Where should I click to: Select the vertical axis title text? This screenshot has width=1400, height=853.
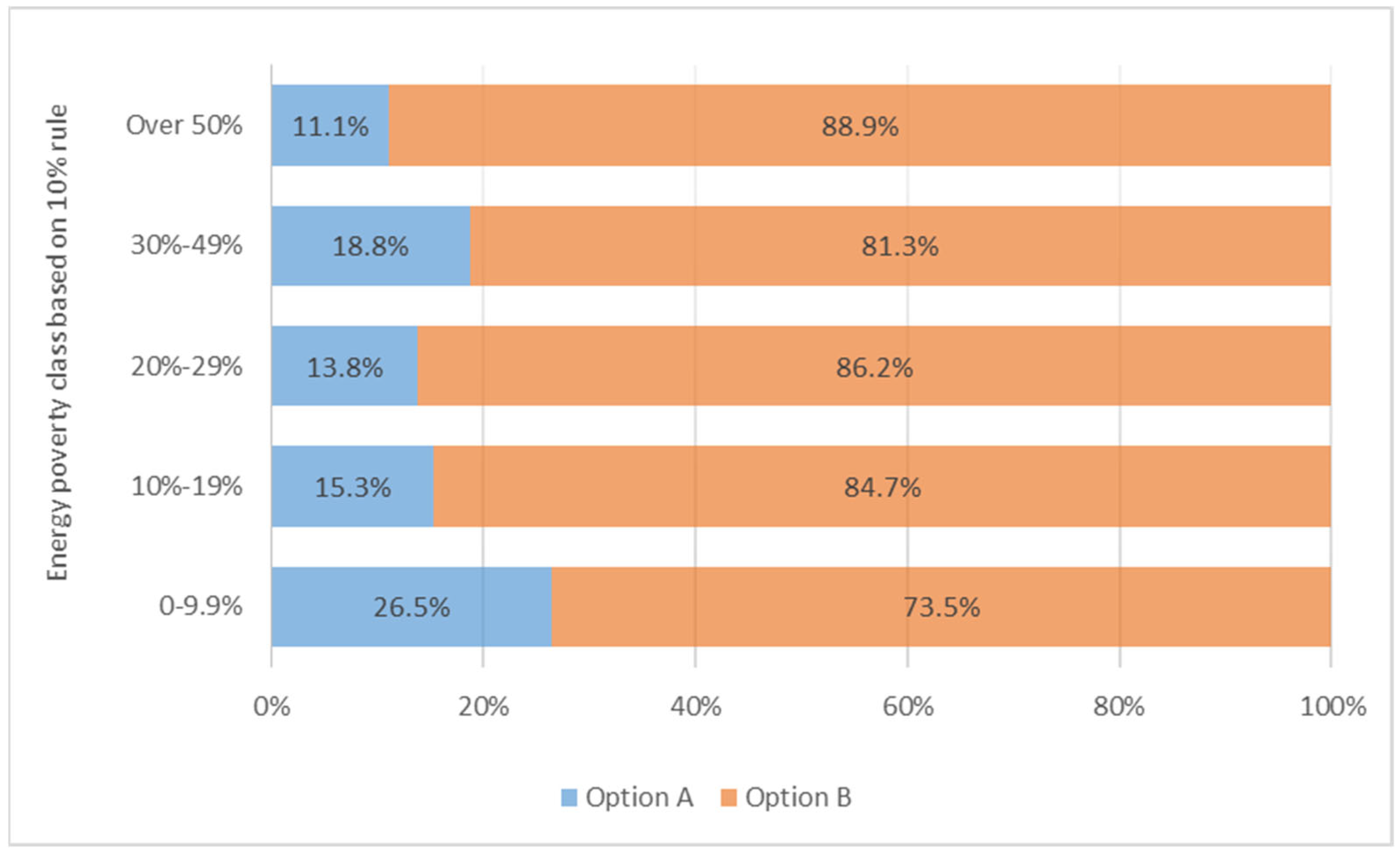tap(57, 343)
